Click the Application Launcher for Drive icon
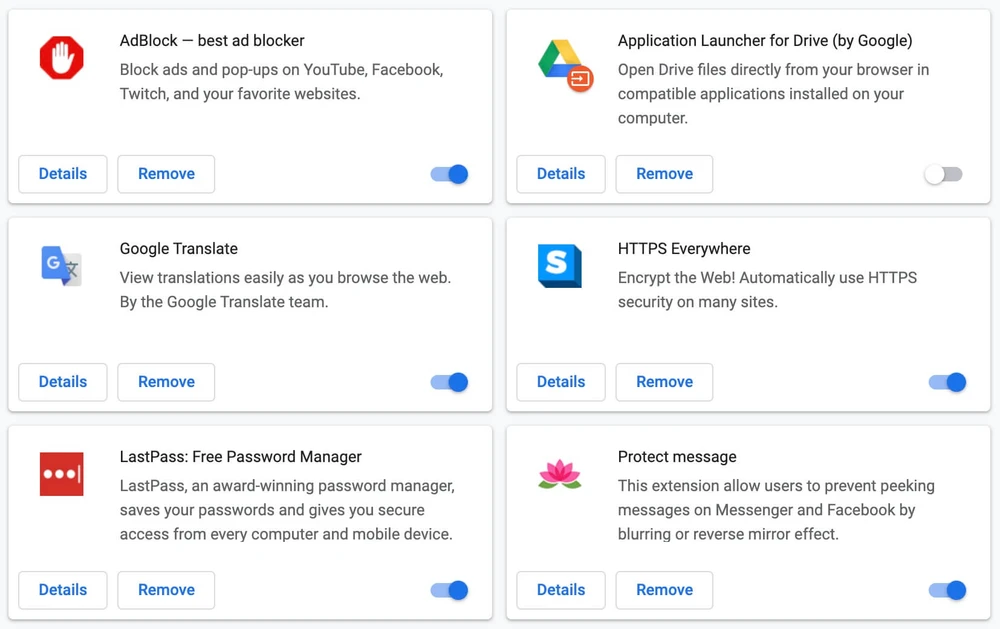This screenshot has width=1000, height=629. (565, 64)
